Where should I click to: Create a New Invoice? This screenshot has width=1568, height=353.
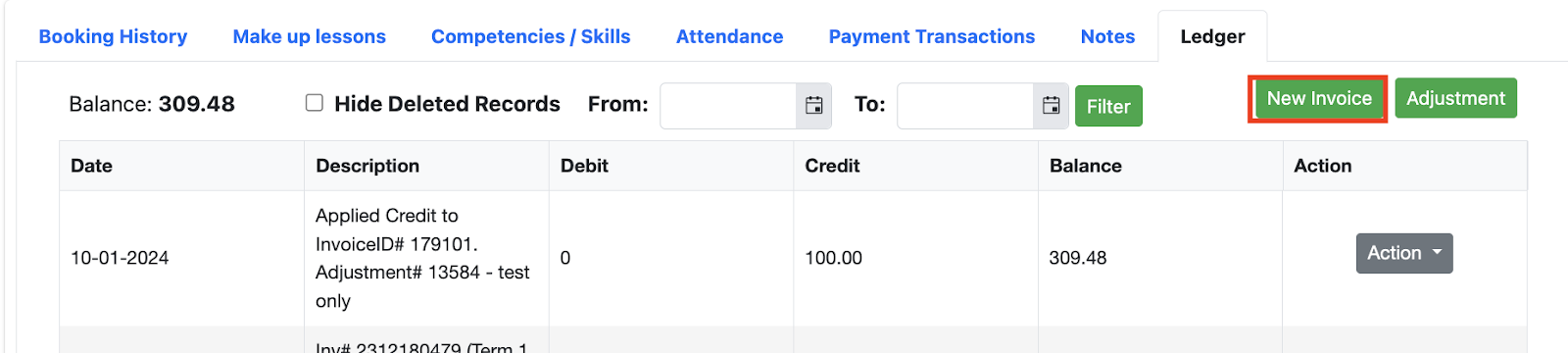pos(1318,98)
